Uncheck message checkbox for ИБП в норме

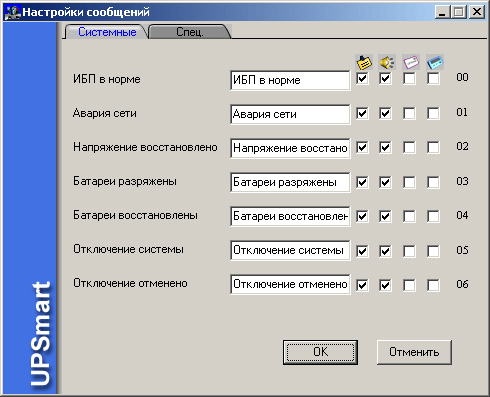[362, 79]
